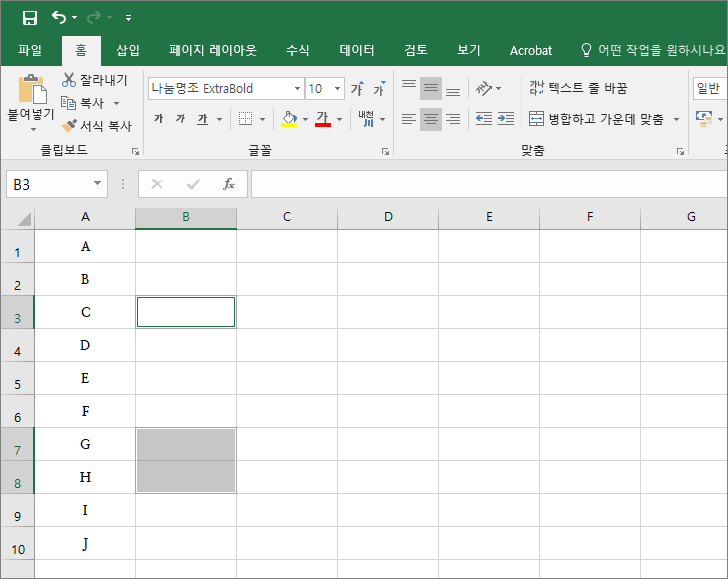Click the cancel X in formula bar
Screen dimensions: 728x579
(x=157, y=184)
